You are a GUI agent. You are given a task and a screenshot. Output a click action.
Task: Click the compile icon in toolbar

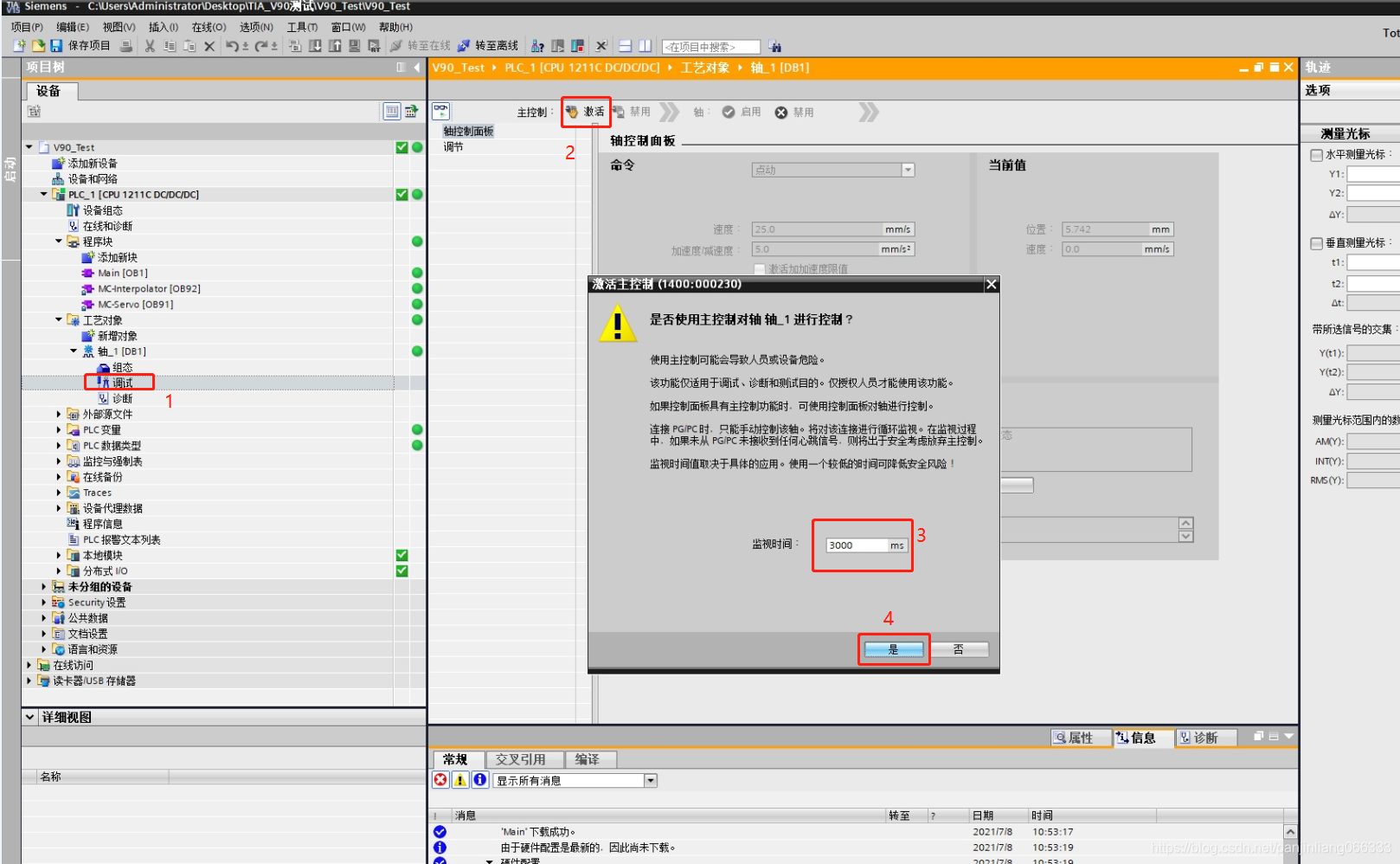(295, 46)
